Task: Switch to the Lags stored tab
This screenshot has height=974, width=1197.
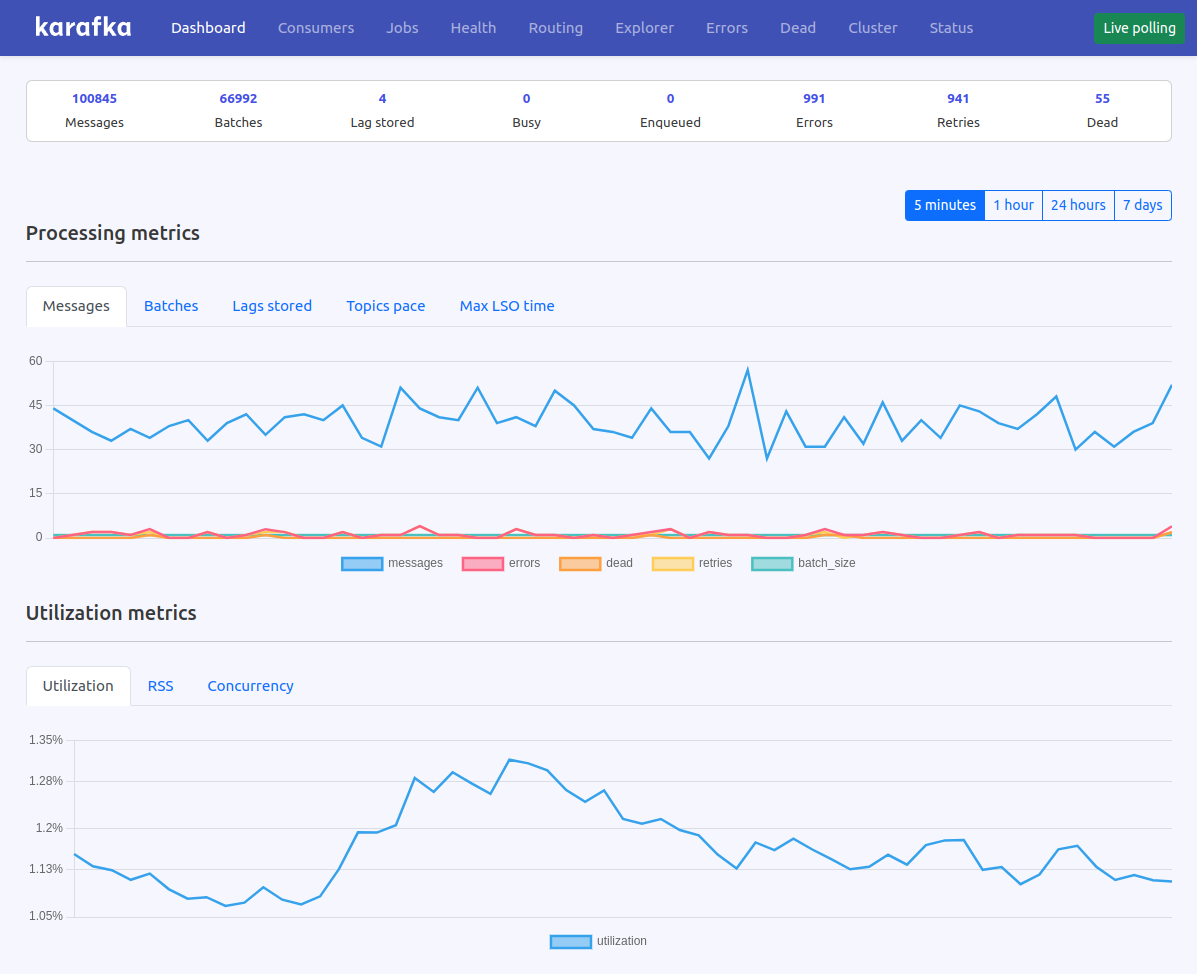Action: tap(272, 306)
